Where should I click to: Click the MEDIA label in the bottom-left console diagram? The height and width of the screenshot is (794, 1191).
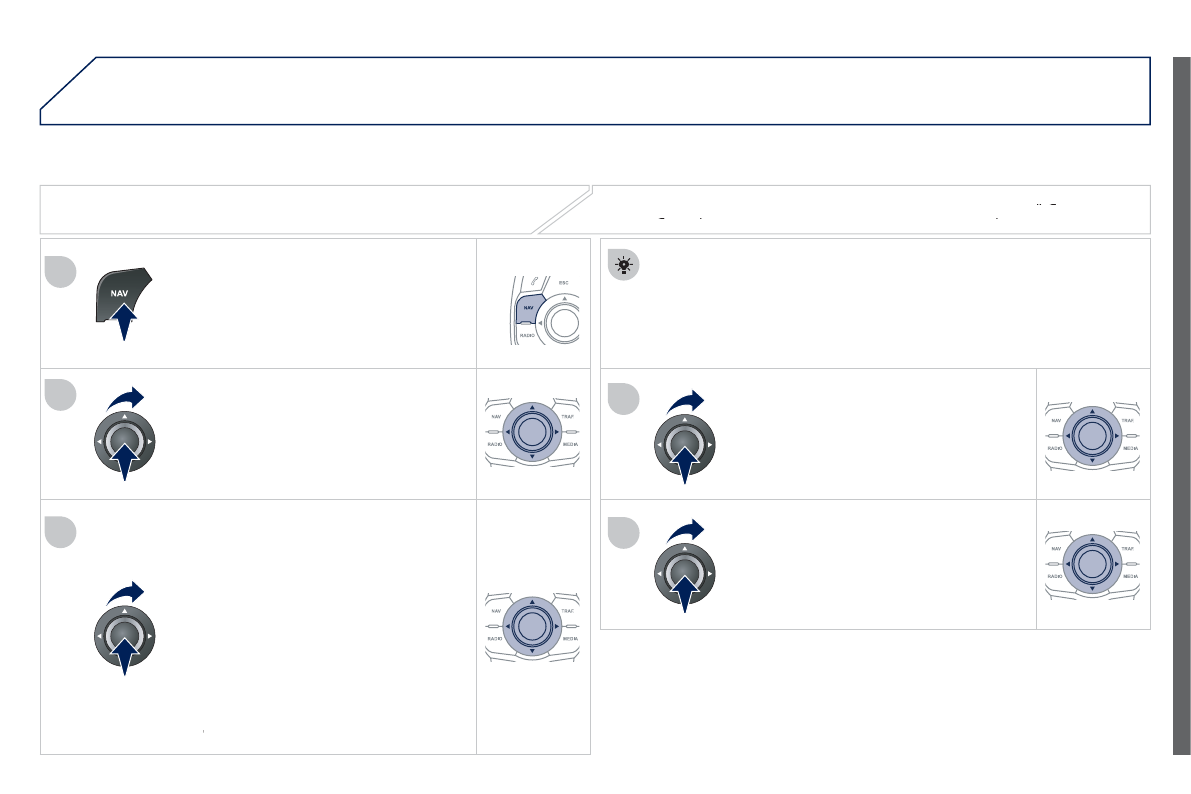tap(570, 638)
